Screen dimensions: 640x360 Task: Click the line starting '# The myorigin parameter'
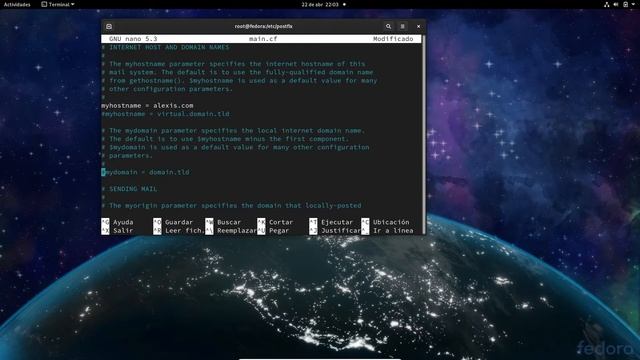point(231,206)
